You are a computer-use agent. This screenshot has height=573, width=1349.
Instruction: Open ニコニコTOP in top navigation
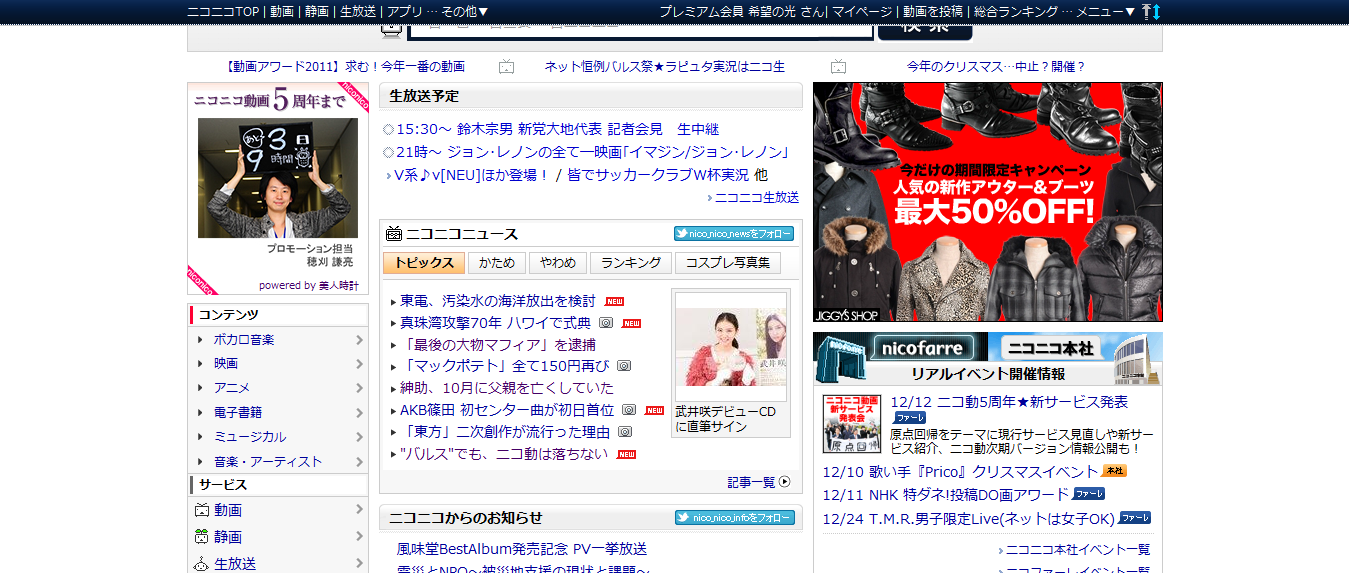pyautogui.click(x=223, y=11)
